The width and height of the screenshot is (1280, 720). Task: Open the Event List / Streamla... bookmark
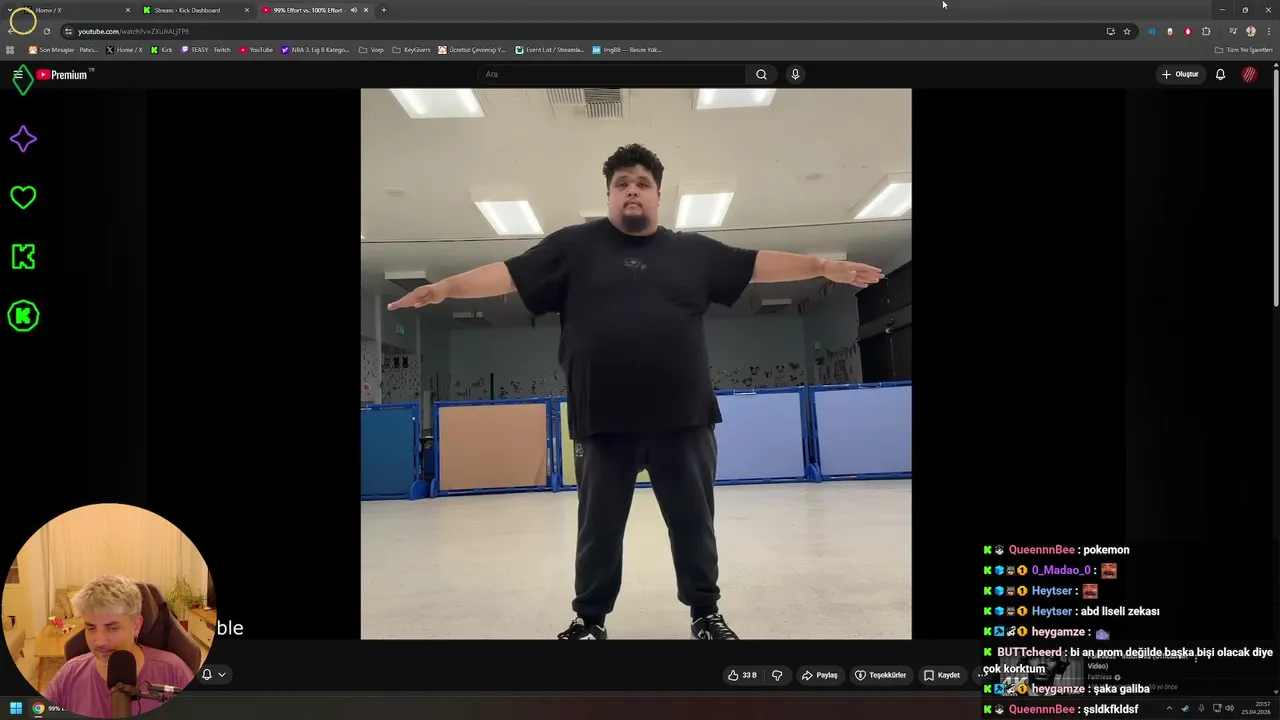tap(550, 49)
